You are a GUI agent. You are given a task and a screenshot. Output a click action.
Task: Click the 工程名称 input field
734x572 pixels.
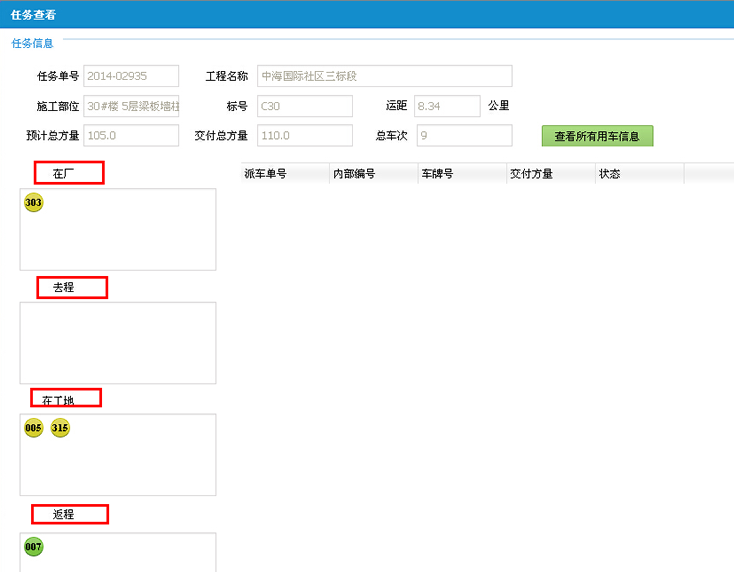coord(384,76)
